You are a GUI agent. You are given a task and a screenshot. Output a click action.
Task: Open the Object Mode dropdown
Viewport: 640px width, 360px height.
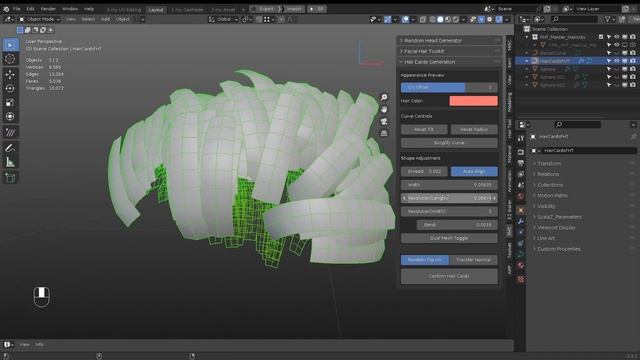point(40,19)
